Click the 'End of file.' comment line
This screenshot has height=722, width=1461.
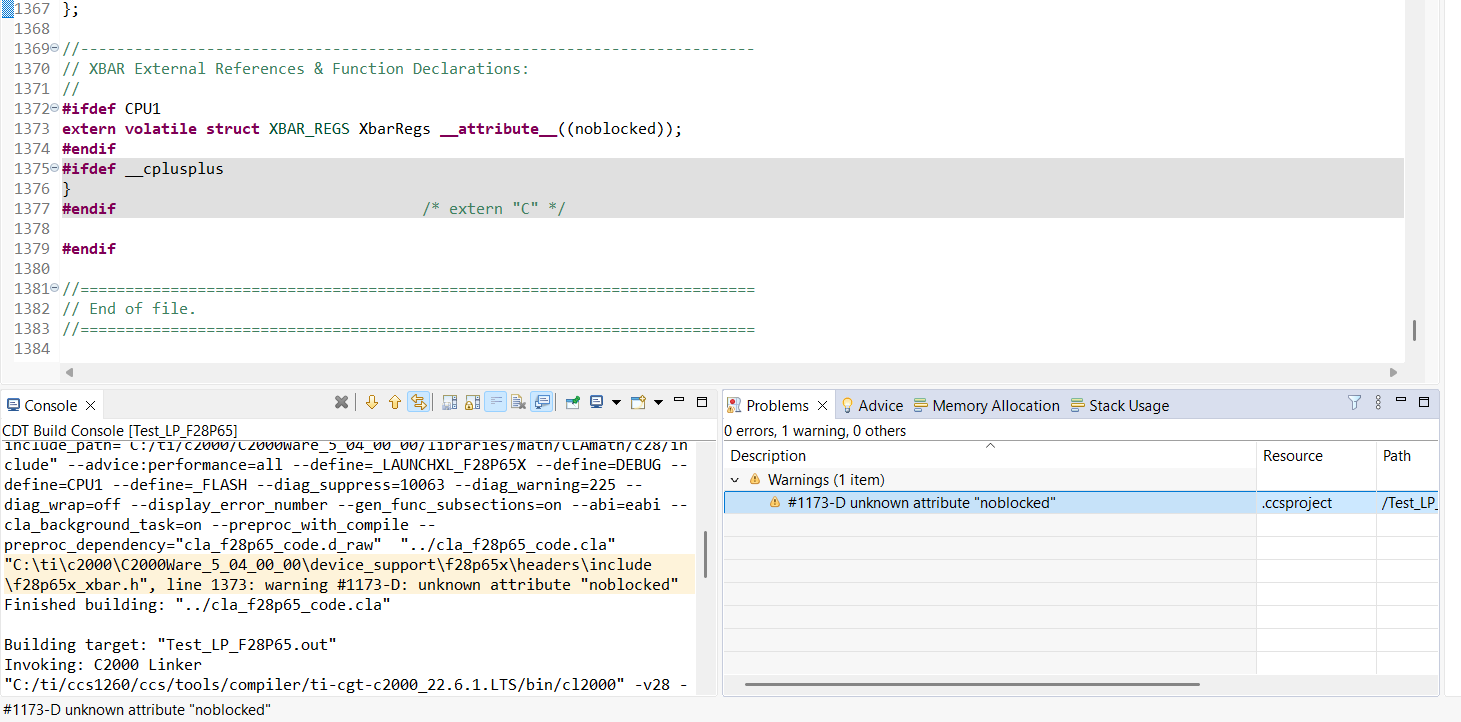(129, 309)
